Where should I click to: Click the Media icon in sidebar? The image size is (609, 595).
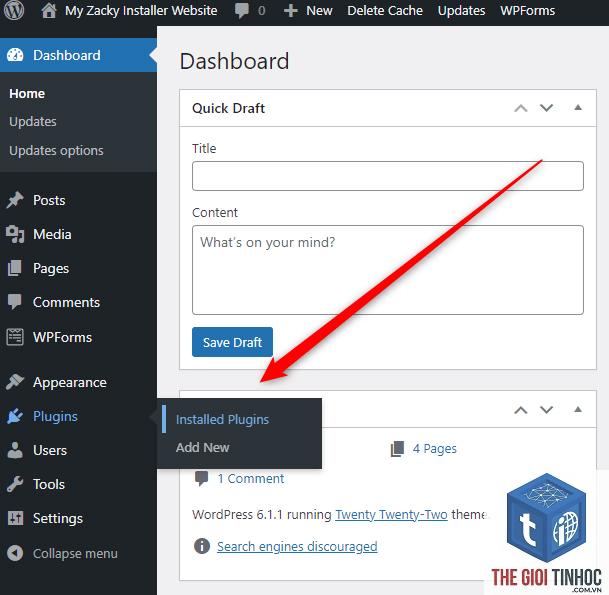(15, 234)
